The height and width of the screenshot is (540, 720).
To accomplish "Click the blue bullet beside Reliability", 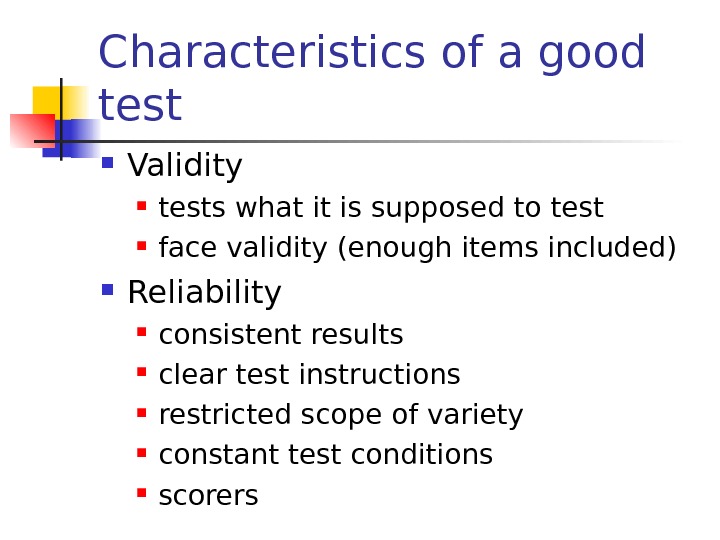I will coord(107,290).
